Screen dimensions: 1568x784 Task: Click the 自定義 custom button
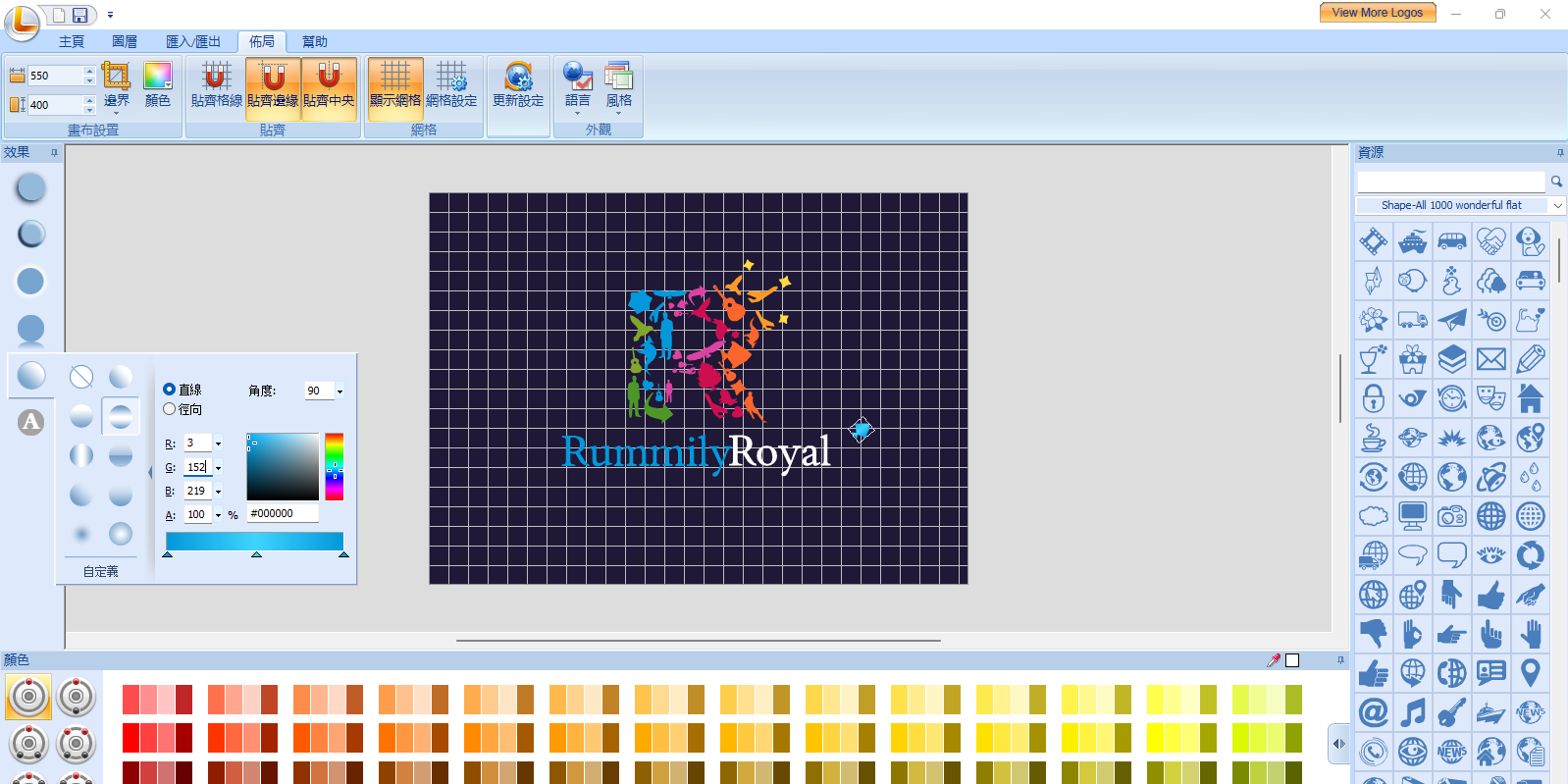100,571
